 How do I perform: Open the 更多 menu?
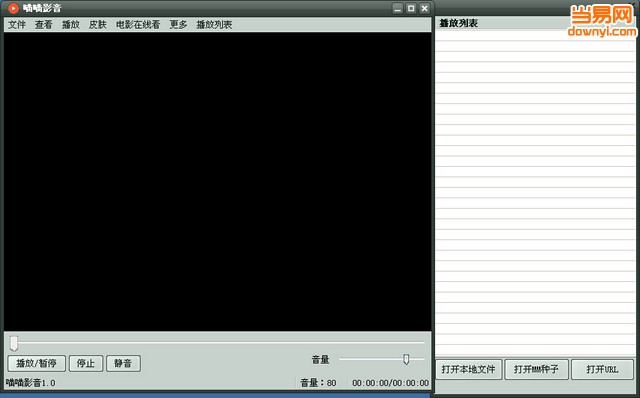point(178,24)
